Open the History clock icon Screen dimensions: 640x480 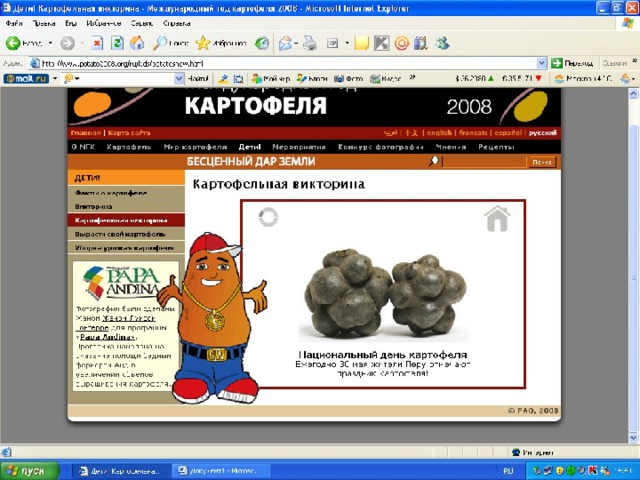pyautogui.click(x=262, y=43)
